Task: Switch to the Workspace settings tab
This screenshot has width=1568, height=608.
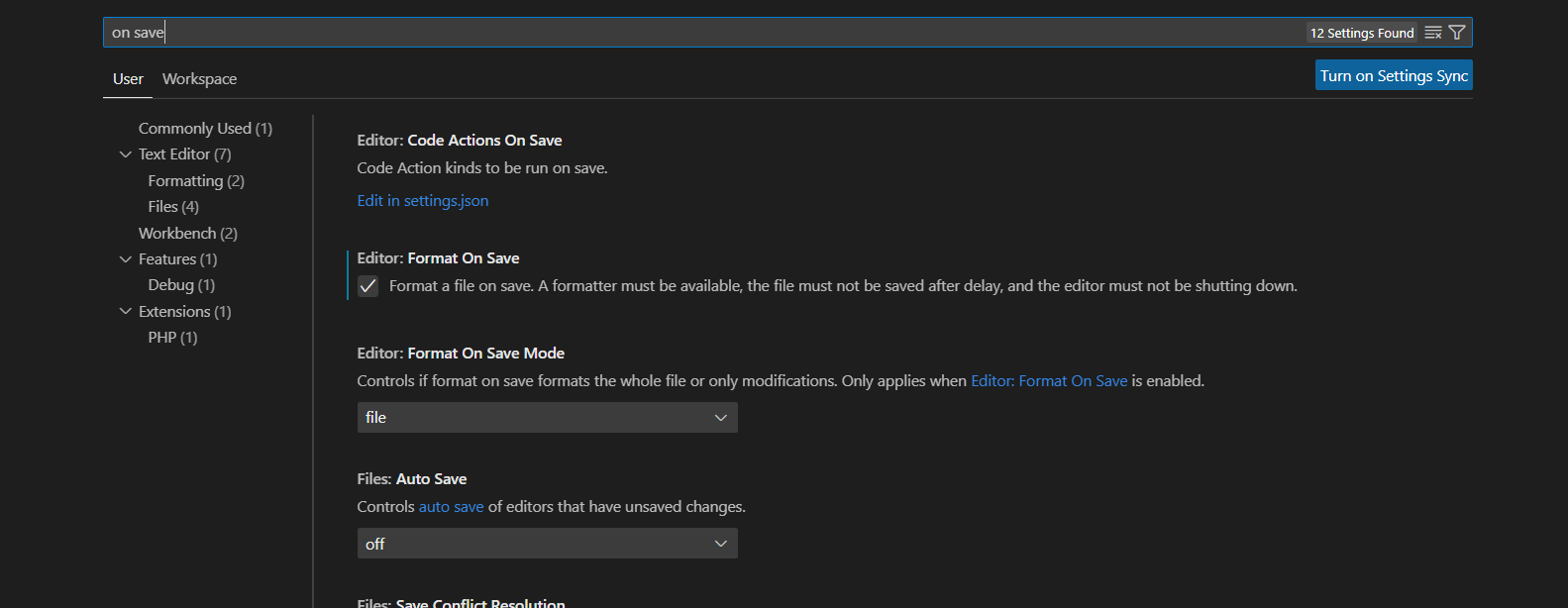Action: [x=199, y=79]
